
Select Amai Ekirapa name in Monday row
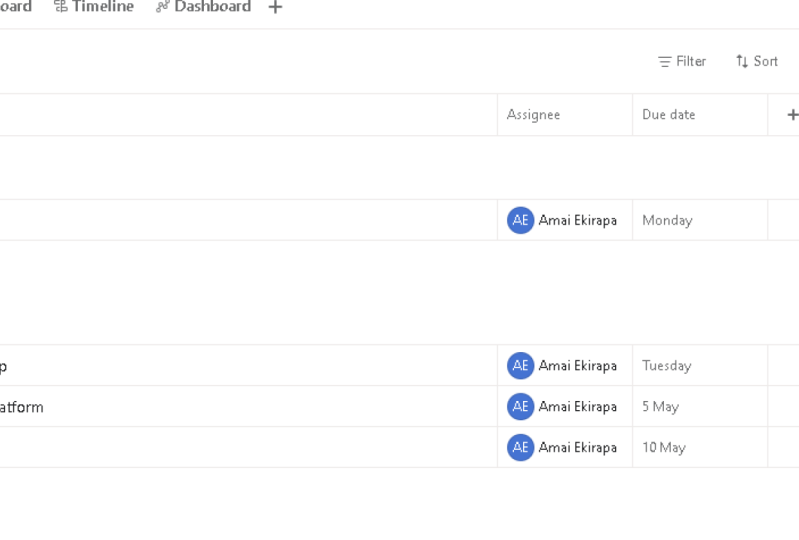(578, 220)
